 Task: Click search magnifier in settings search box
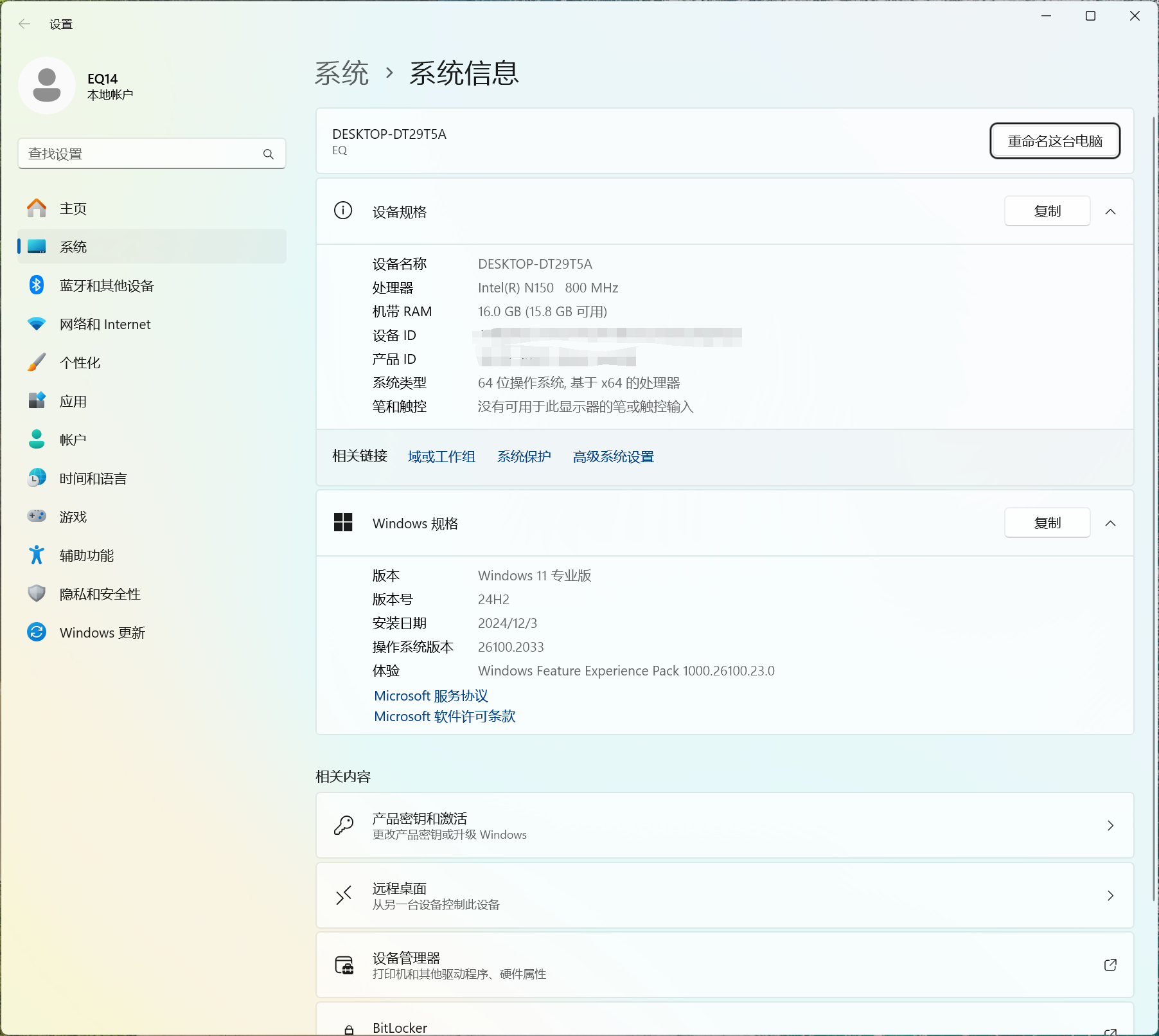[269, 154]
